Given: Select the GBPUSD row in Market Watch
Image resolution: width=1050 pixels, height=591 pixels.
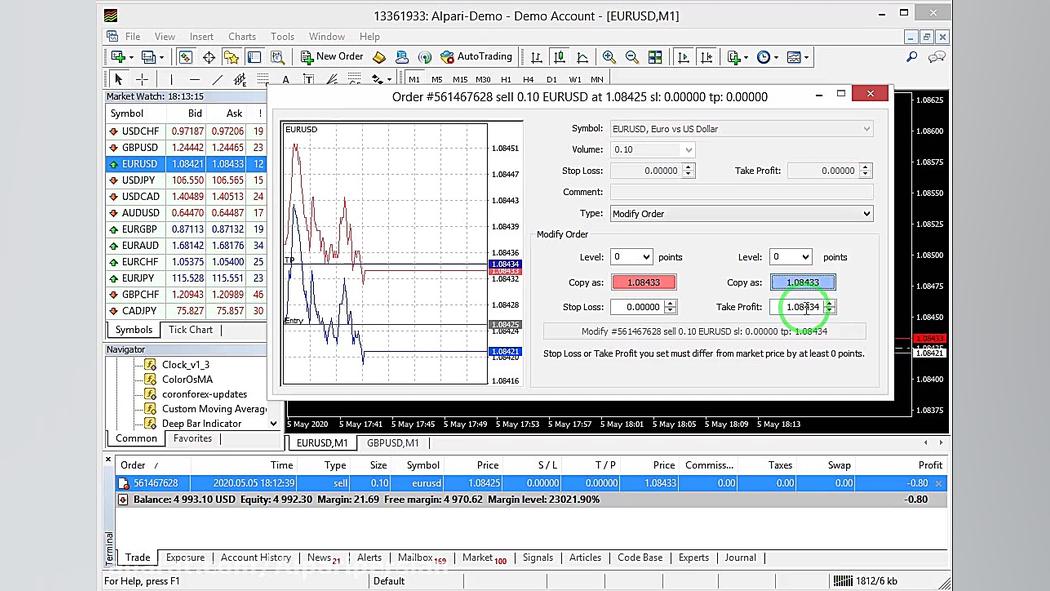Looking at the screenshot, I should click(140, 147).
